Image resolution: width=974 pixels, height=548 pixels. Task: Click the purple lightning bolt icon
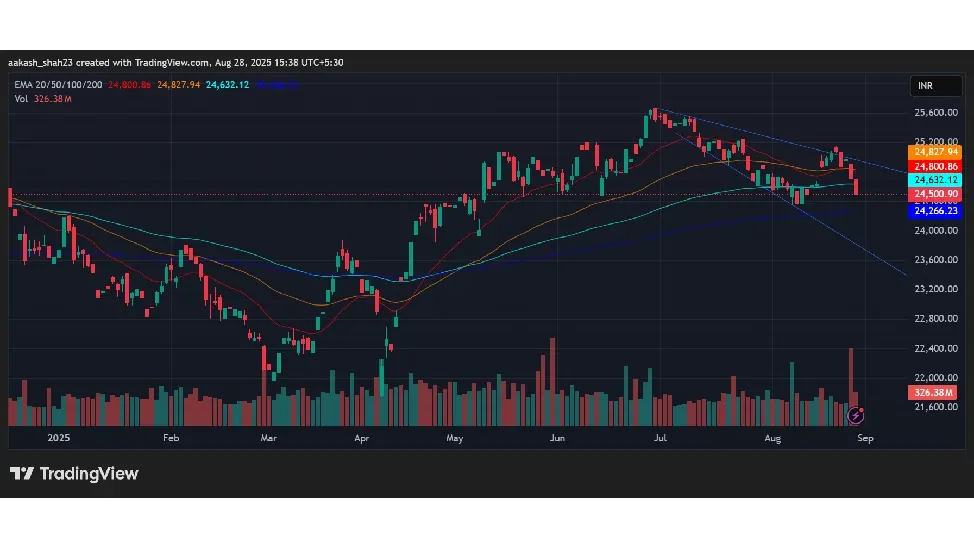point(855,415)
